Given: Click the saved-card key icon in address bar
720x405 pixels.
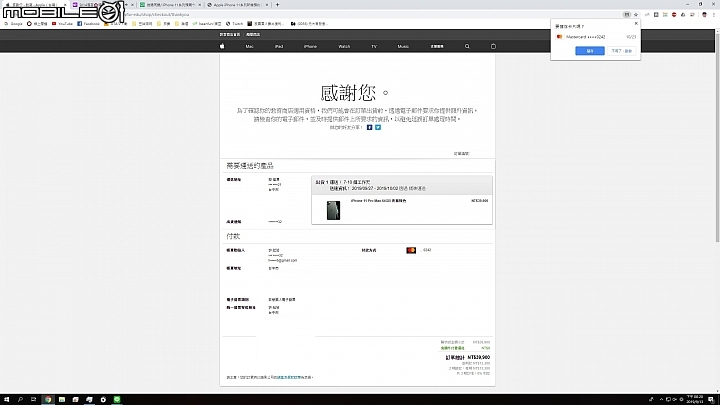Looking at the screenshot, I should click(626, 15).
